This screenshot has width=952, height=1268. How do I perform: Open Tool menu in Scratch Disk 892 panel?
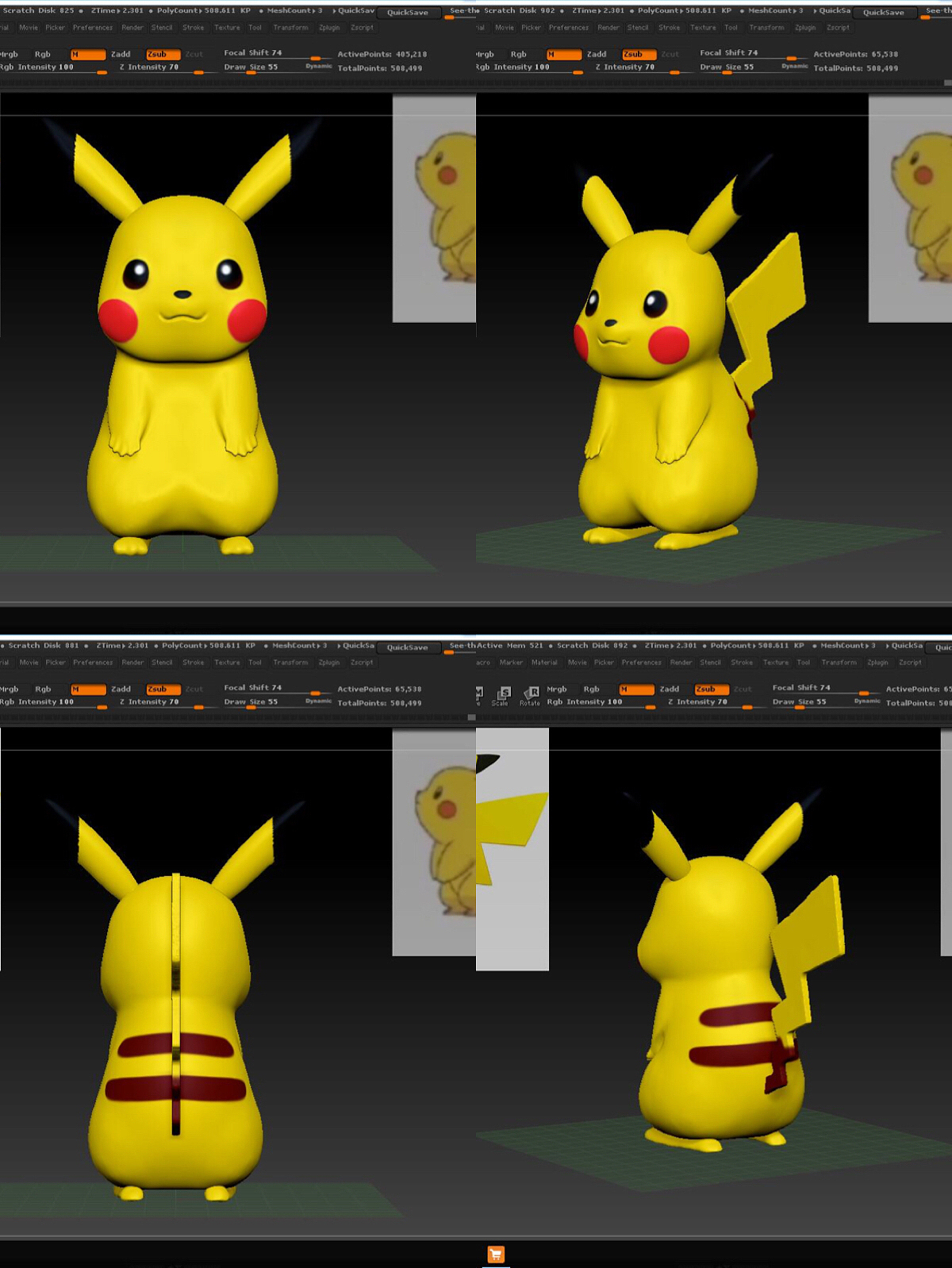(x=804, y=662)
